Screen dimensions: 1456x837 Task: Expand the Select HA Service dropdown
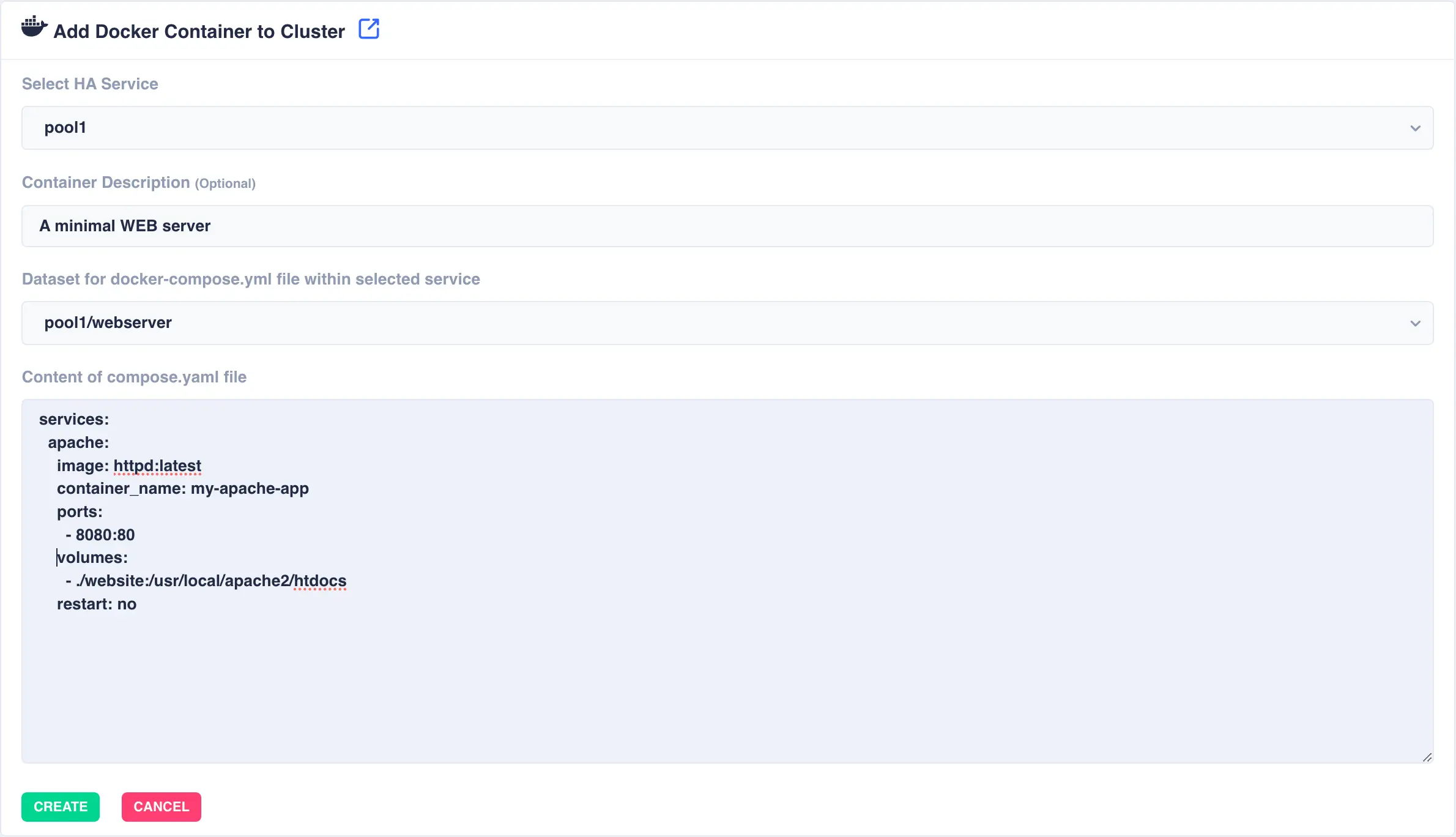pyautogui.click(x=727, y=127)
